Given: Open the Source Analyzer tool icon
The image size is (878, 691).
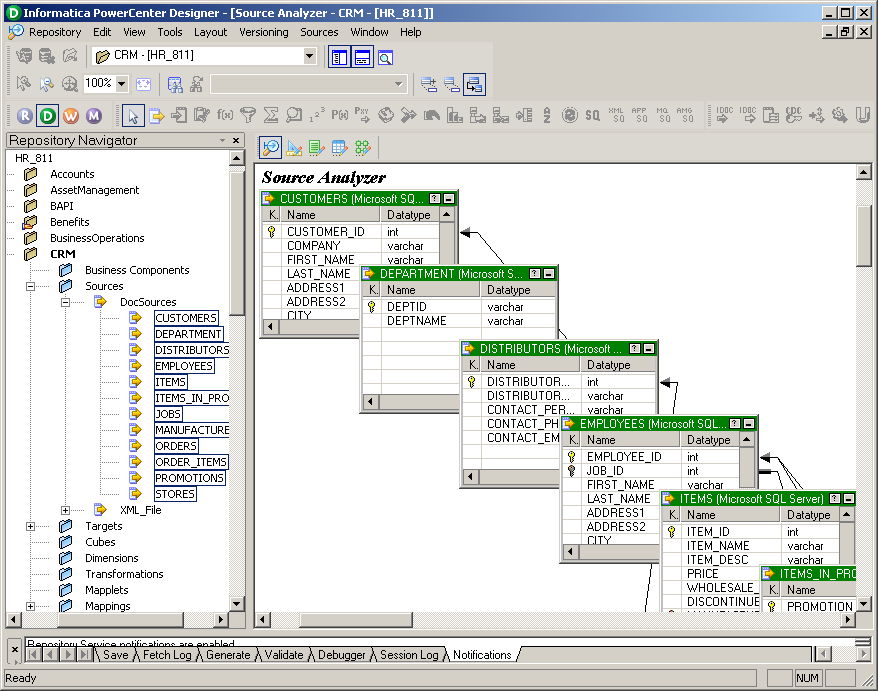Looking at the screenshot, I should 271,148.
